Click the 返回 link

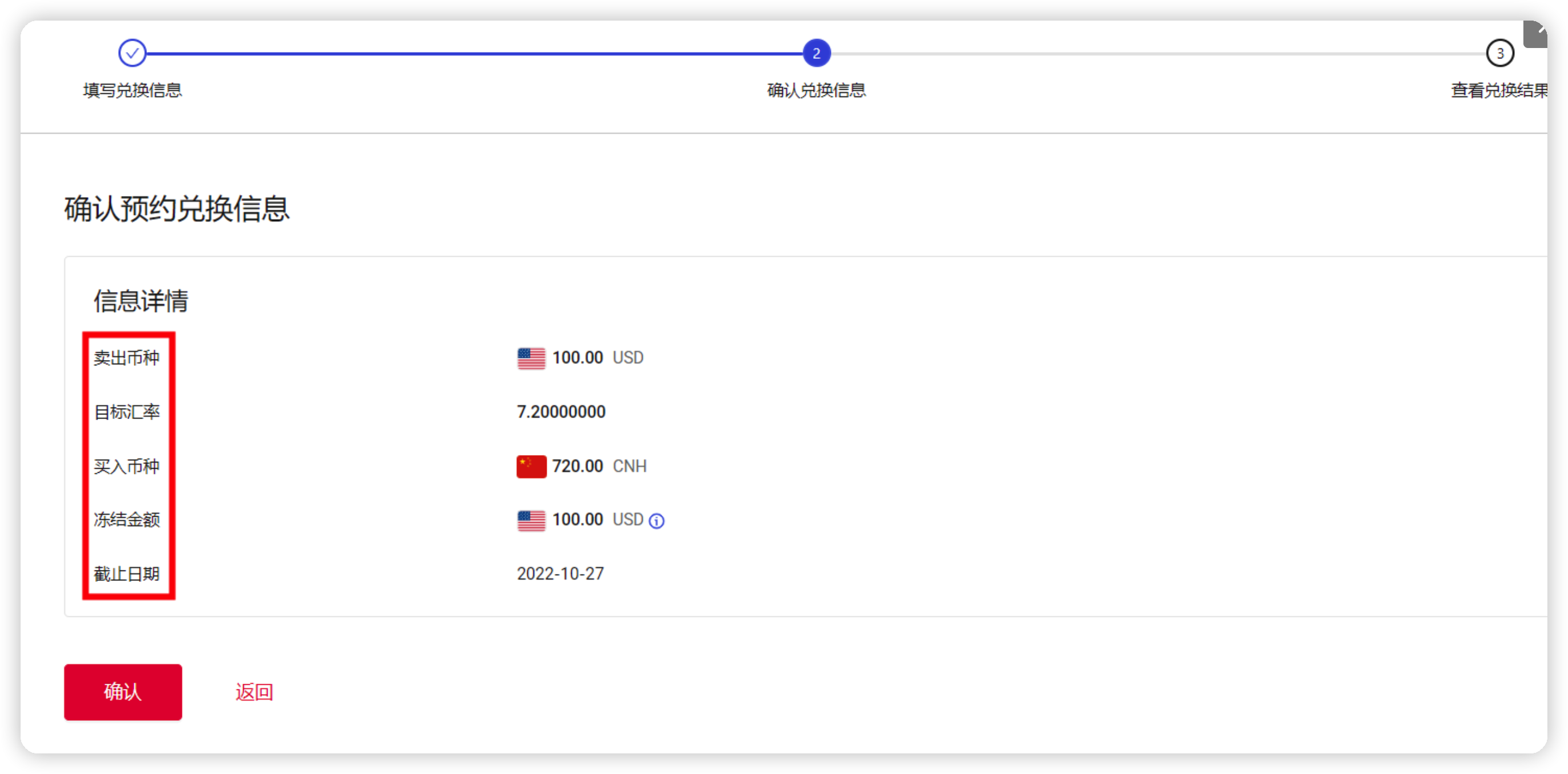click(254, 692)
